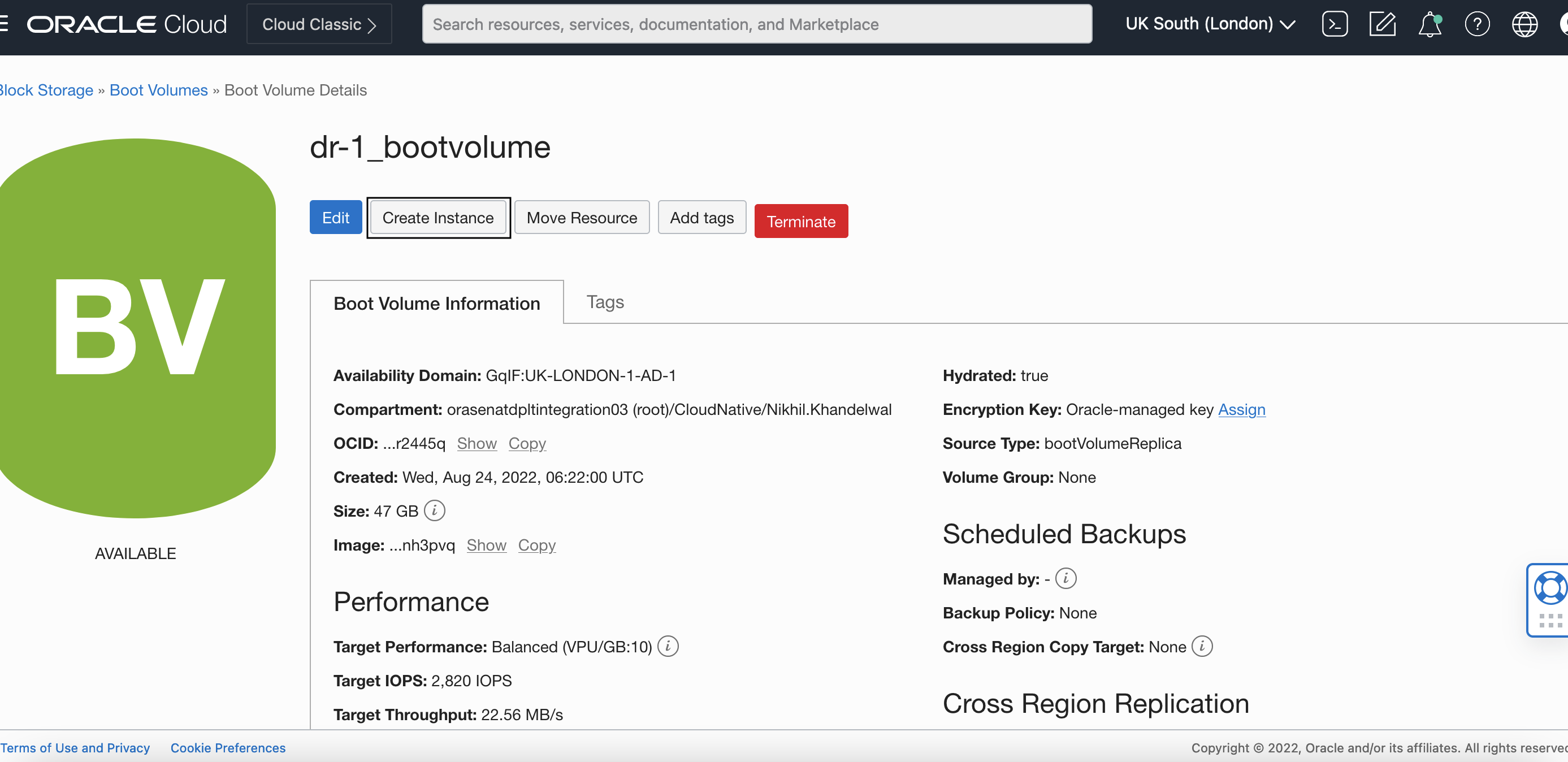Select the Boot Volume Information tab
The height and width of the screenshot is (762, 1568).
coord(436,302)
